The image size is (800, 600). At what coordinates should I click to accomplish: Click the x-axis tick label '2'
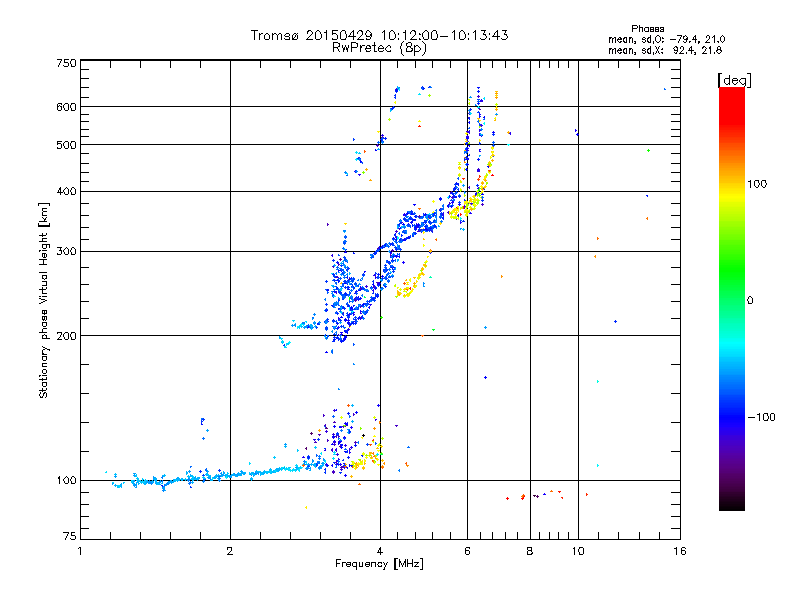point(230,551)
